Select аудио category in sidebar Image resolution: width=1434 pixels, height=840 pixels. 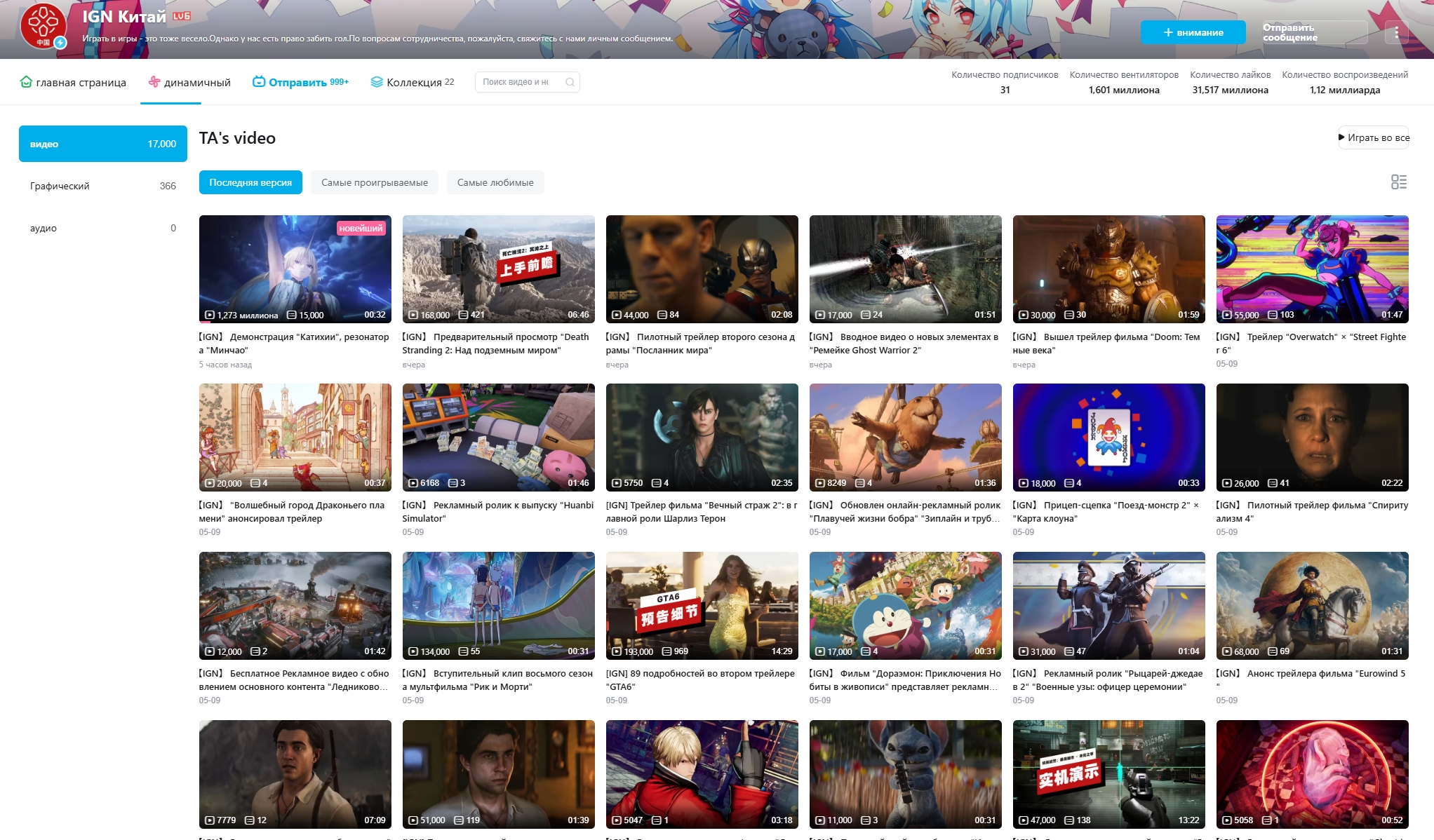click(103, 228)
